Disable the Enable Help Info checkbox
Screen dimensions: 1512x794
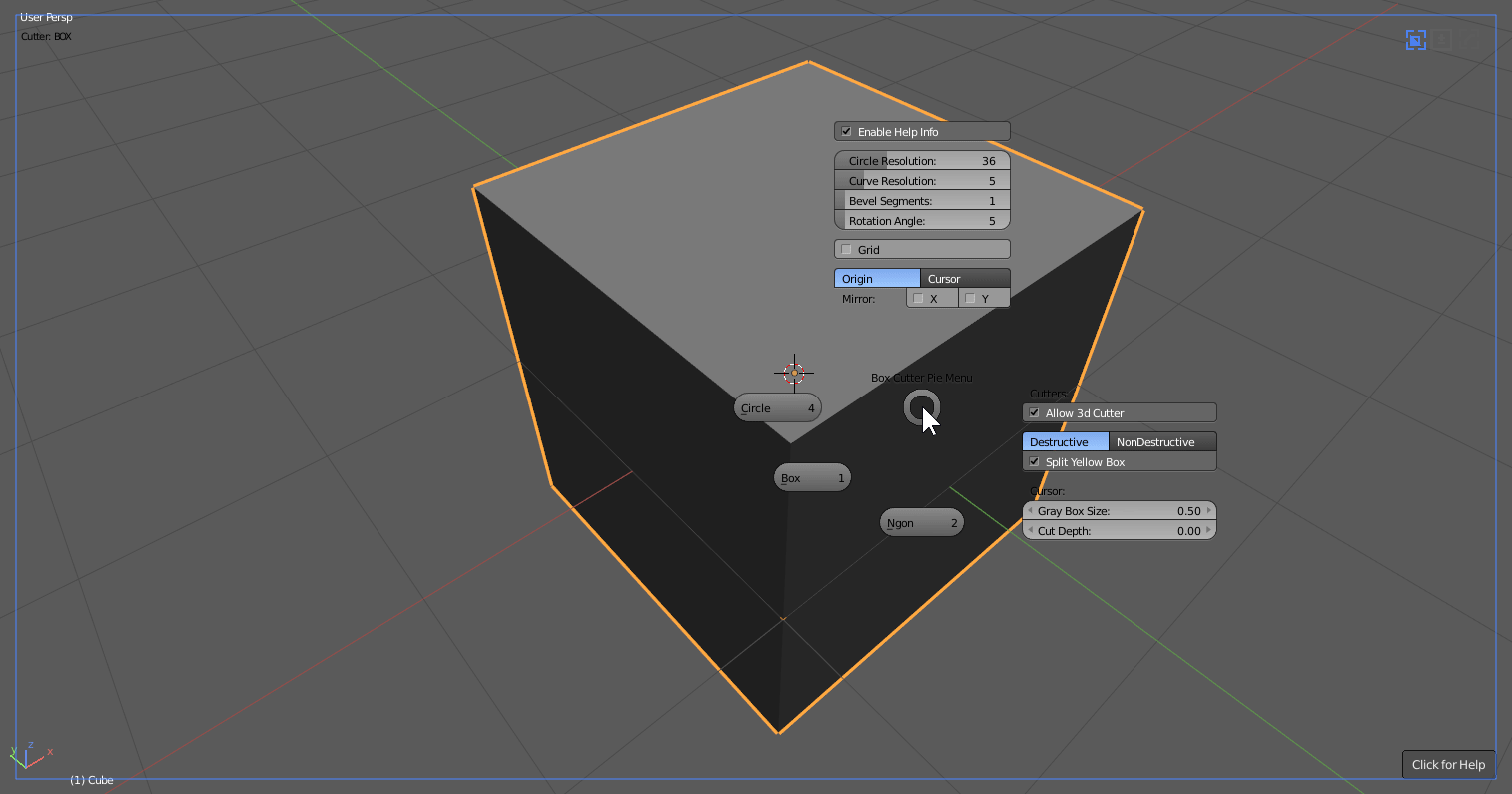click(847, 132)
